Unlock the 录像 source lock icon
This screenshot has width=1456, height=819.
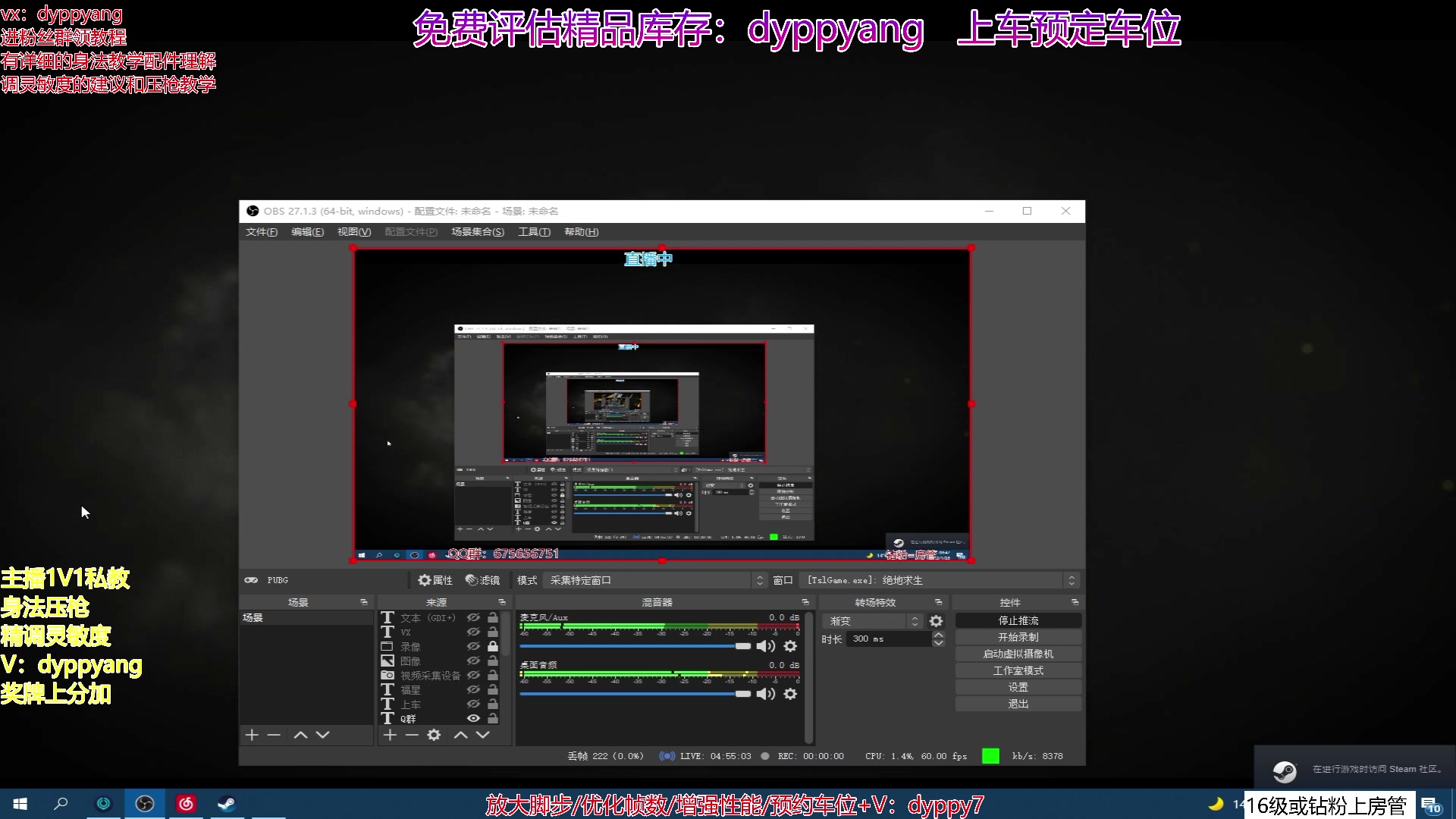[493, 646]
